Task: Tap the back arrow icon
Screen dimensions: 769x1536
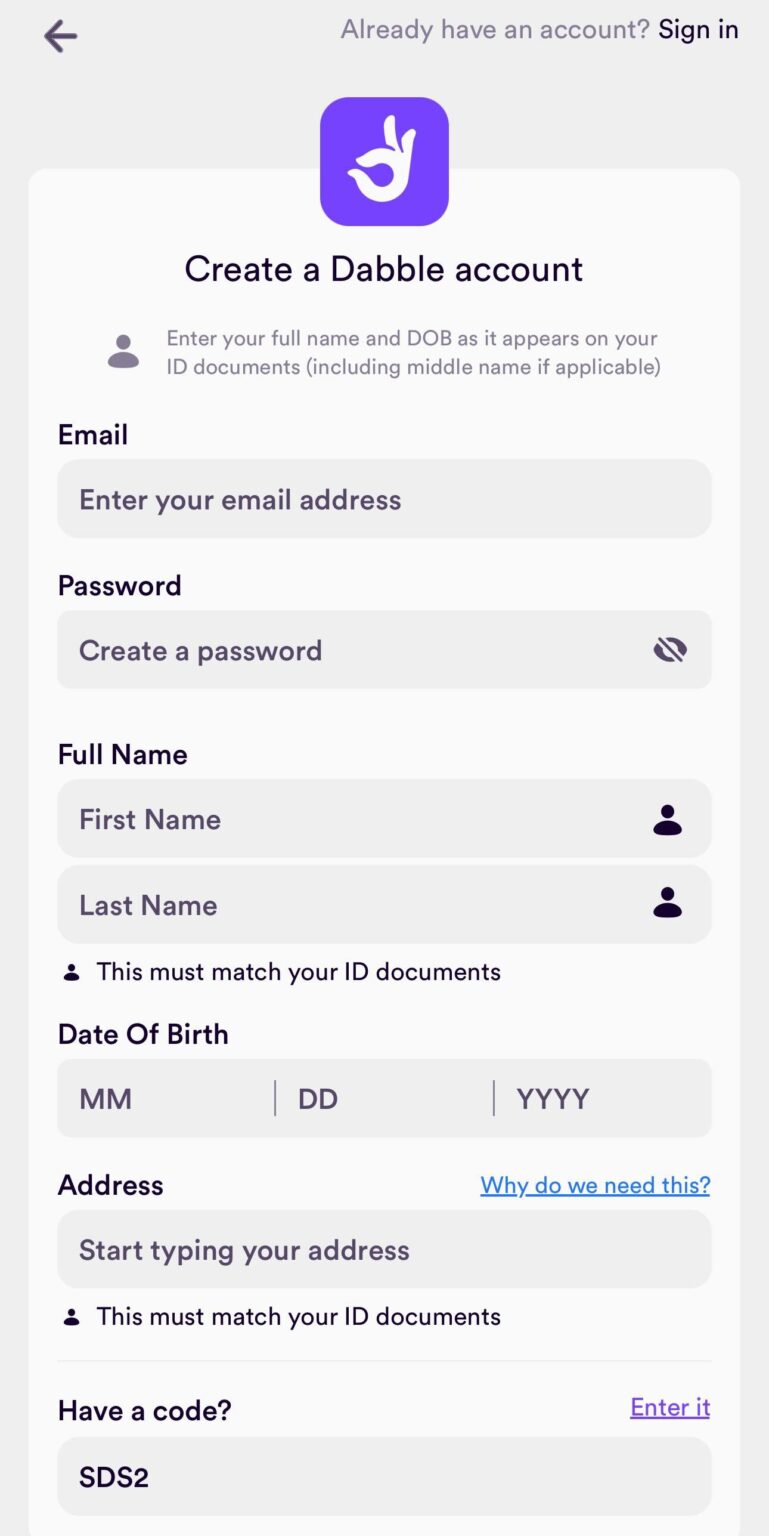Action: point(60,37)
